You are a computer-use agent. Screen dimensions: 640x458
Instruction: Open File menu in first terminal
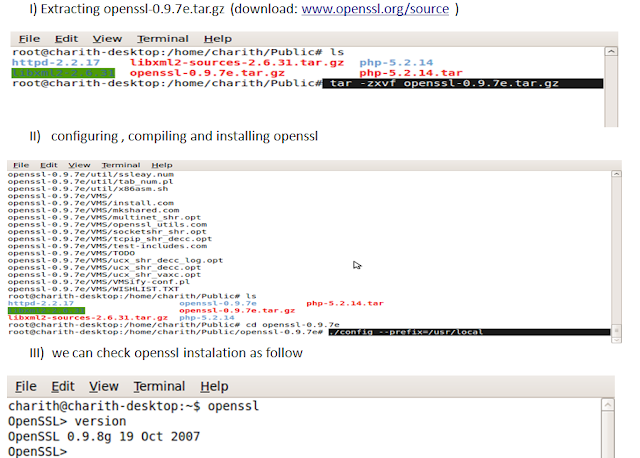(29, 39)
